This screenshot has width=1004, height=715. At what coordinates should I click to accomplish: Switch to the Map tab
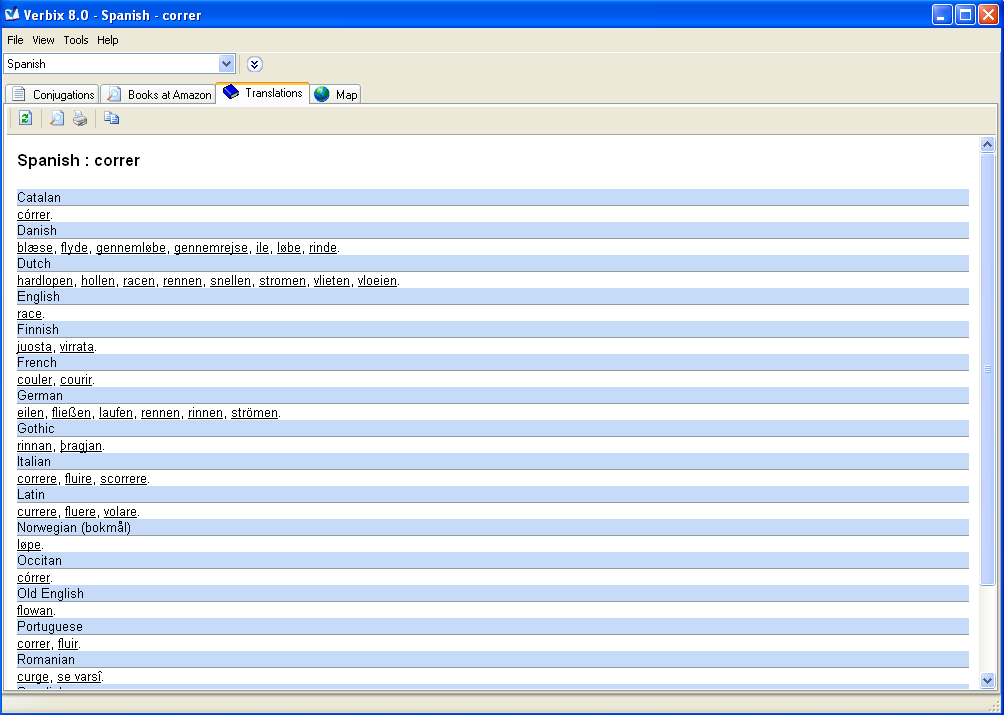tap(336, 94)
